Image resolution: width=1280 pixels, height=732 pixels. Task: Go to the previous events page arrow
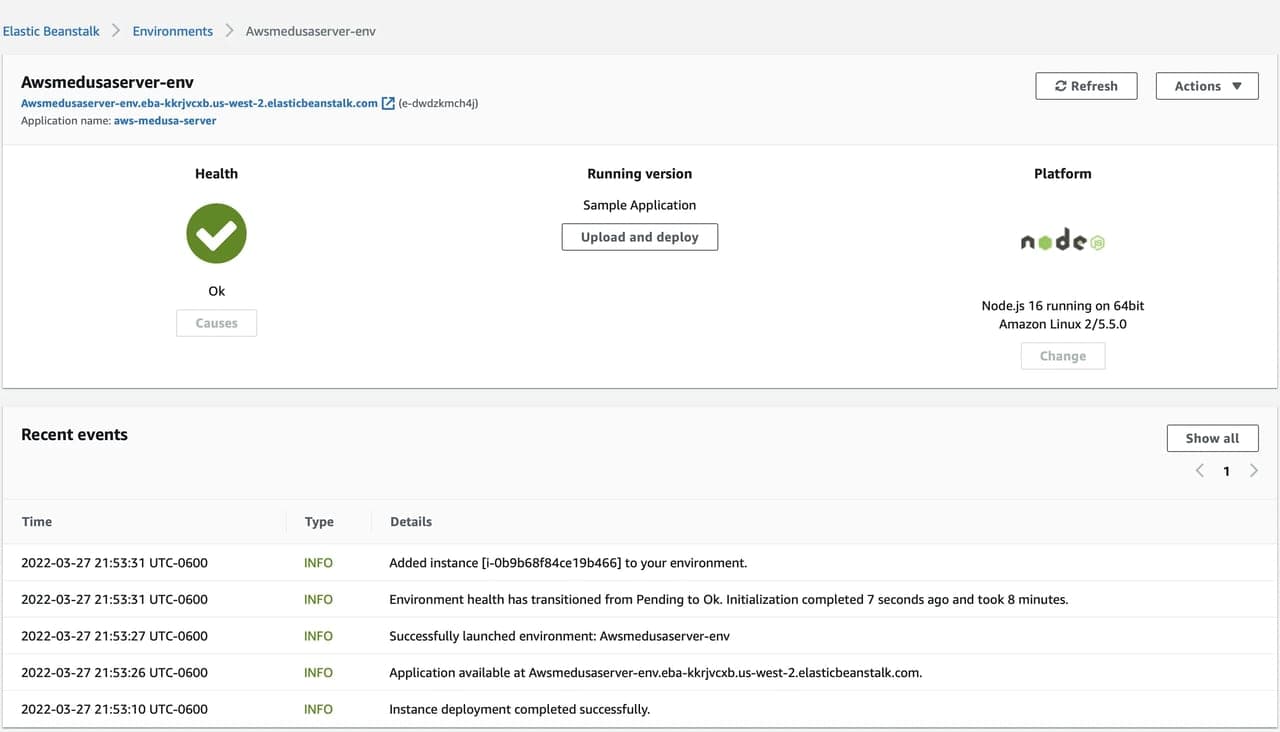point(1200,471)
